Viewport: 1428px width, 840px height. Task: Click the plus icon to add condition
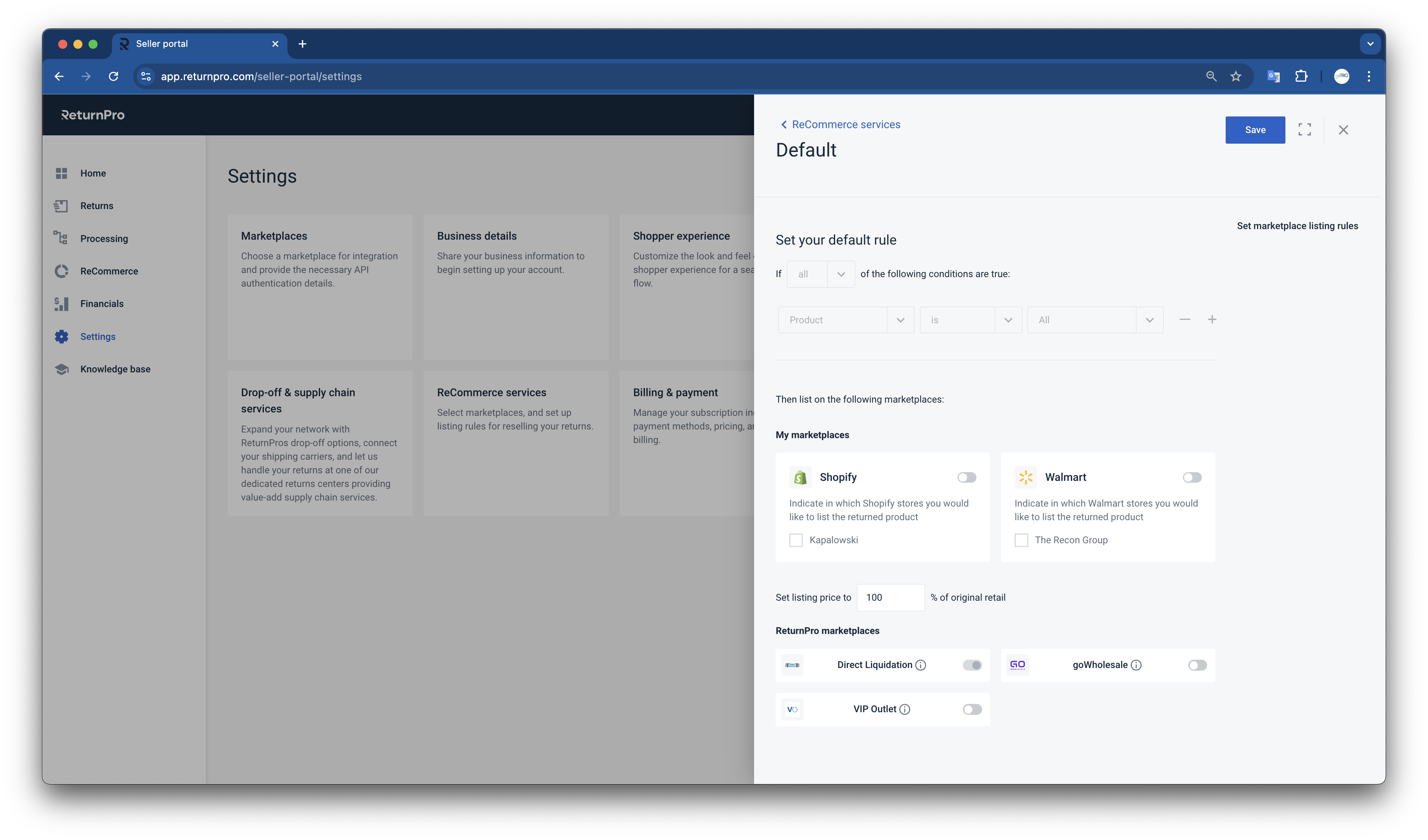1212,319
